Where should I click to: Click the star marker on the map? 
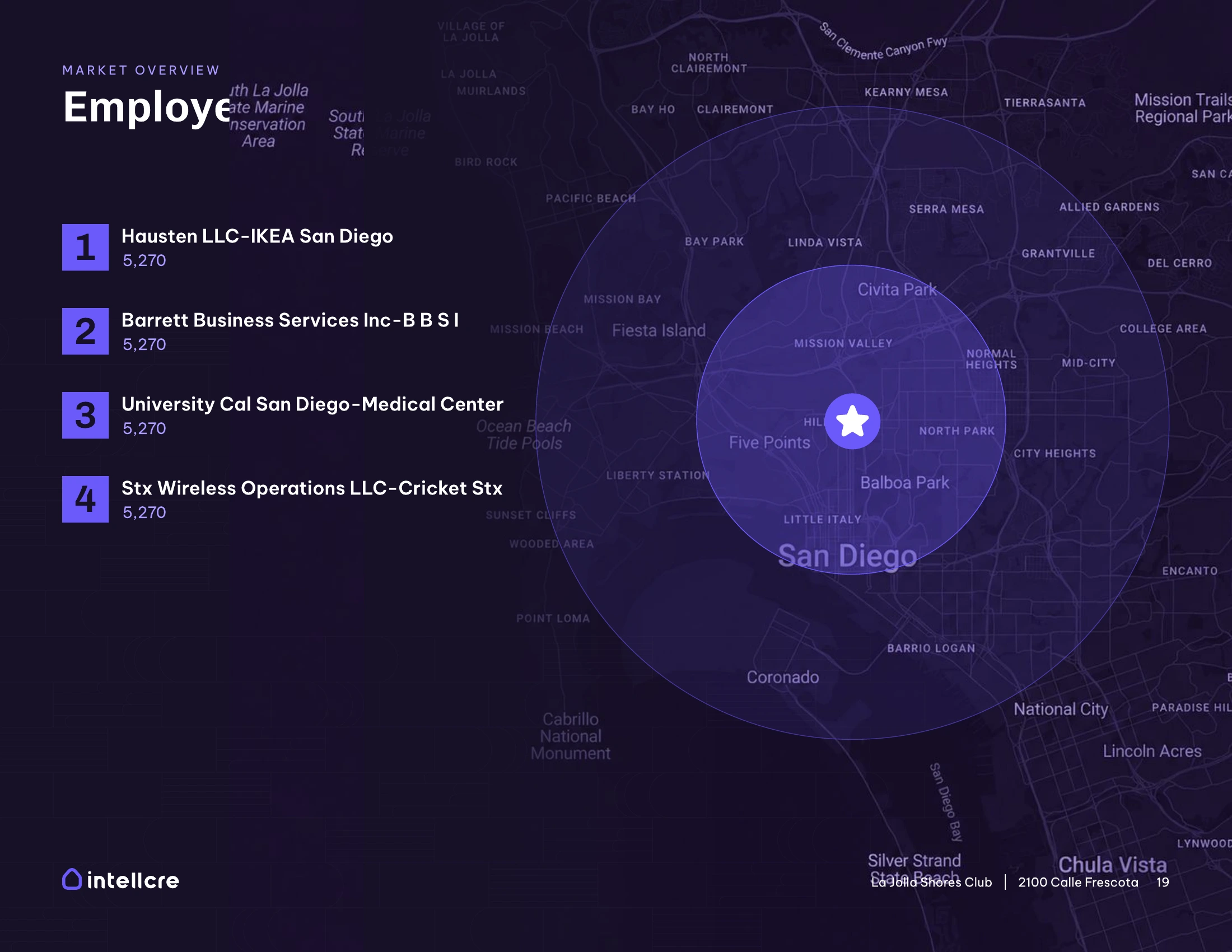pyautogui.click(x=852, y=421)
